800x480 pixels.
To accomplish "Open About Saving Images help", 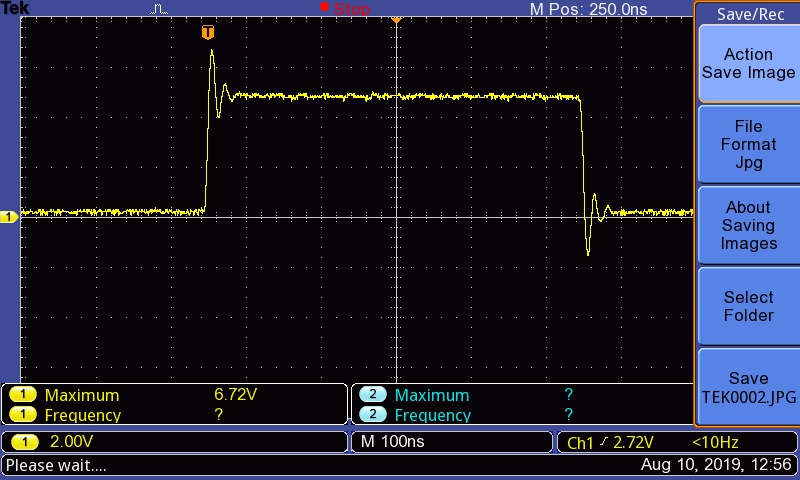I will tap(748, 225).
